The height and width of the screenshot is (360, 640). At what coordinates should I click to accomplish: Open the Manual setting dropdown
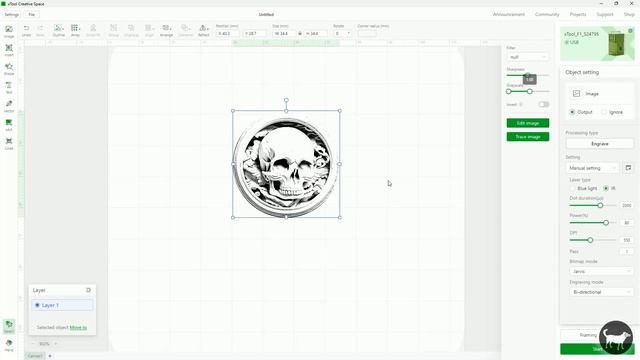point(593,168)
